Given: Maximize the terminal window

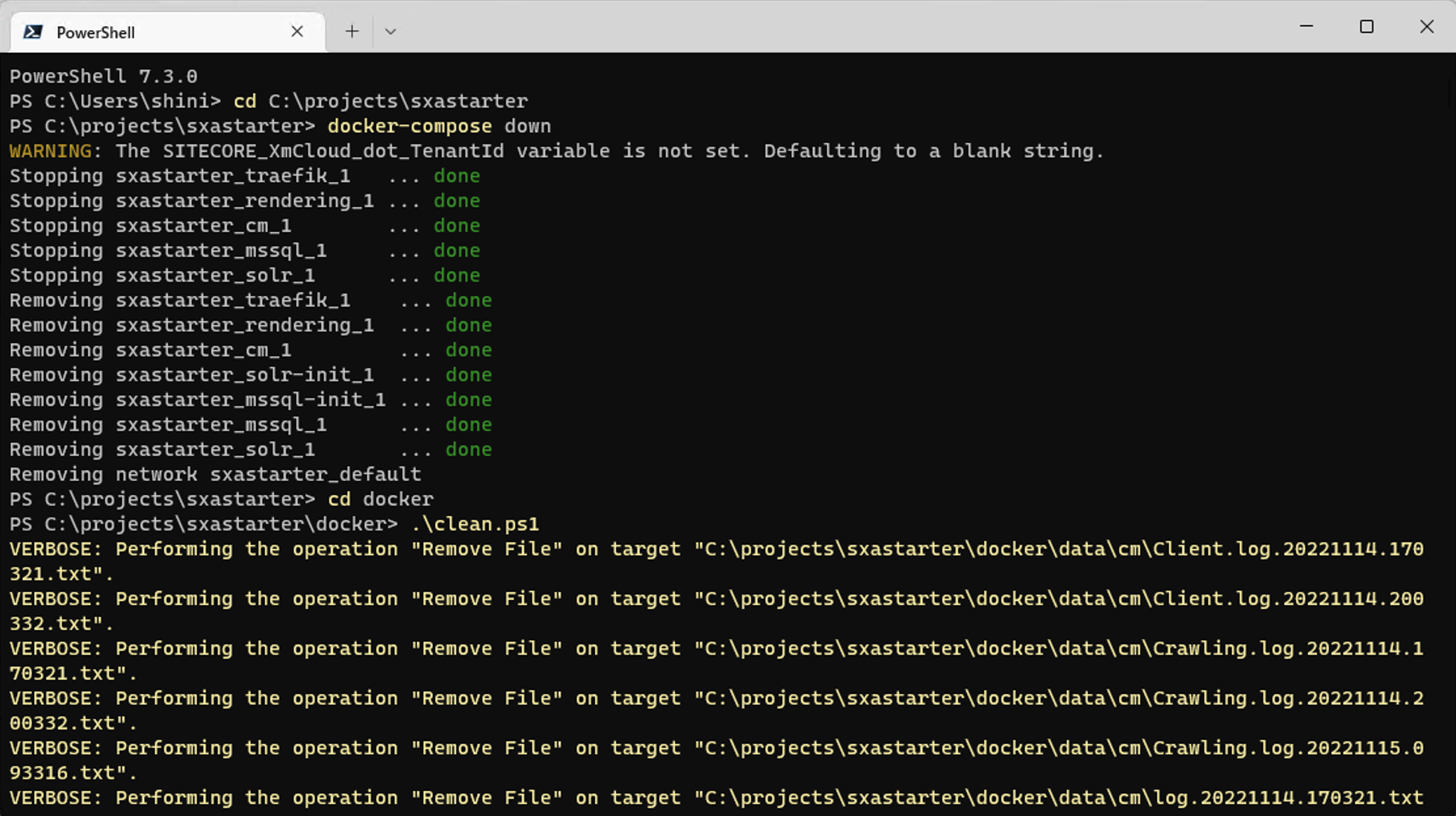Looking at the screenshot, I should click(x=1367, y=27).
